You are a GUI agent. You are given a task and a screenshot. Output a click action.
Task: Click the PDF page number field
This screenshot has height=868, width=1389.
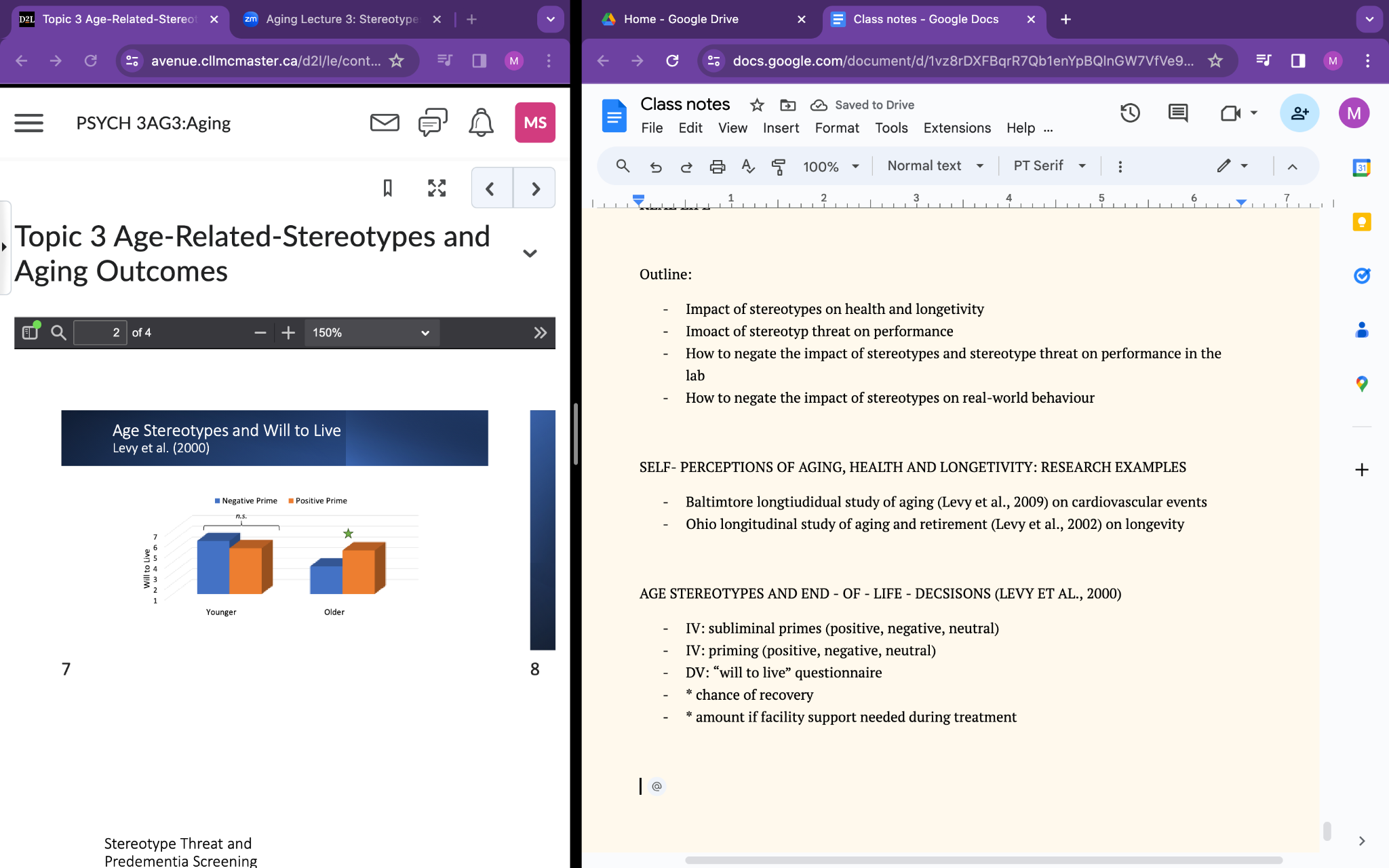100,333
